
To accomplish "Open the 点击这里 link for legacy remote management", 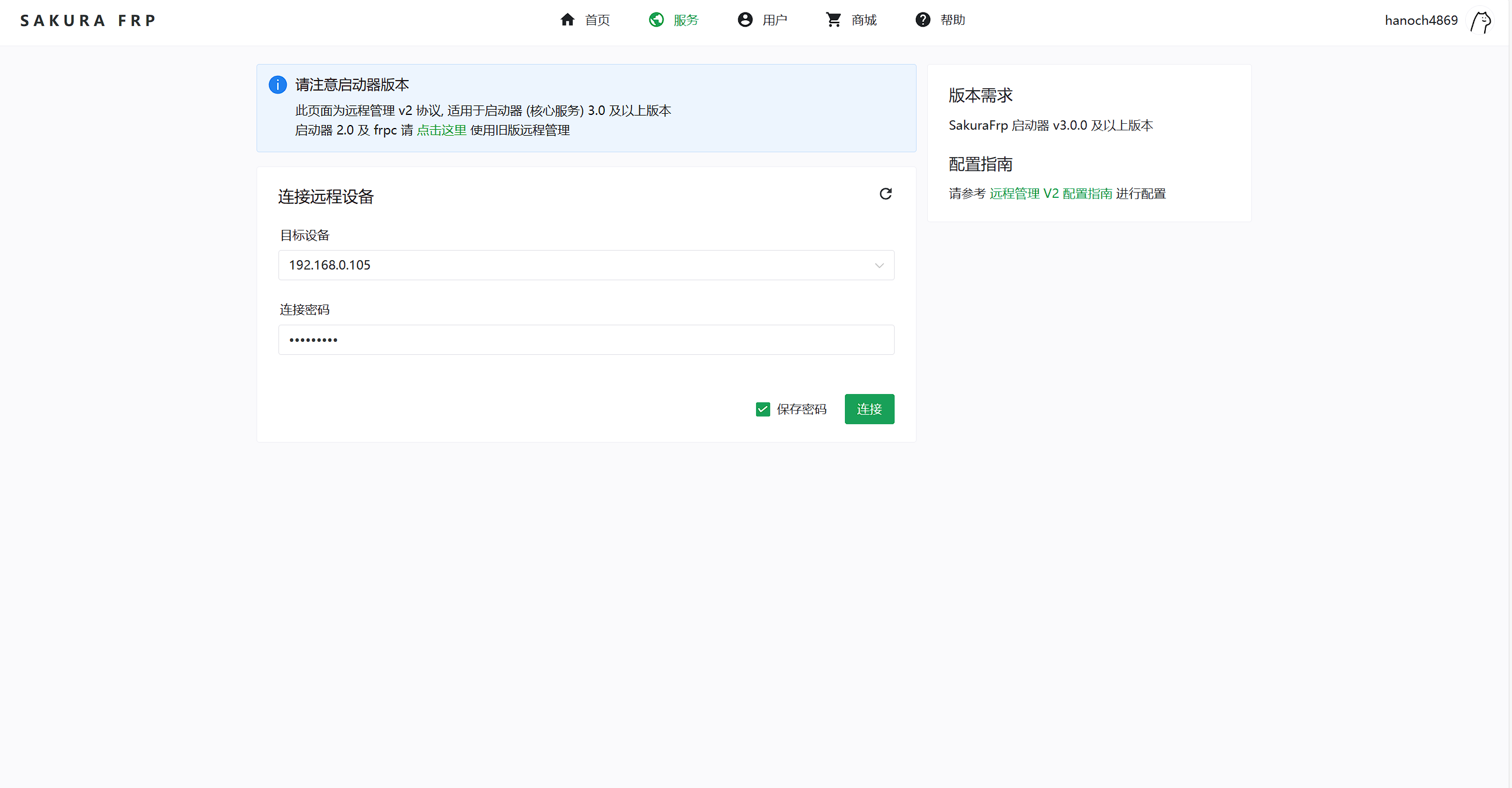I will 441,130.
